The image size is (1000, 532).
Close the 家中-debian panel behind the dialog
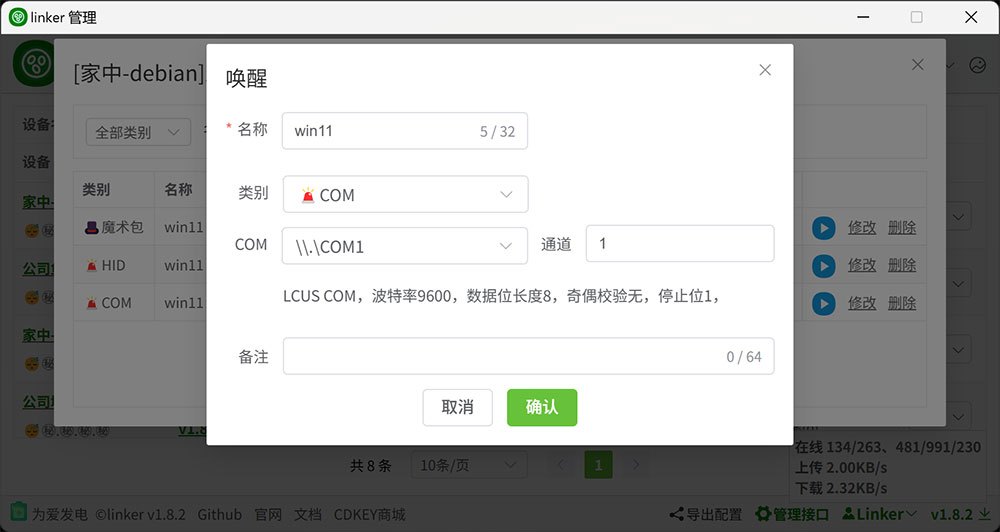pyautogui.click(x=918, y=64)
